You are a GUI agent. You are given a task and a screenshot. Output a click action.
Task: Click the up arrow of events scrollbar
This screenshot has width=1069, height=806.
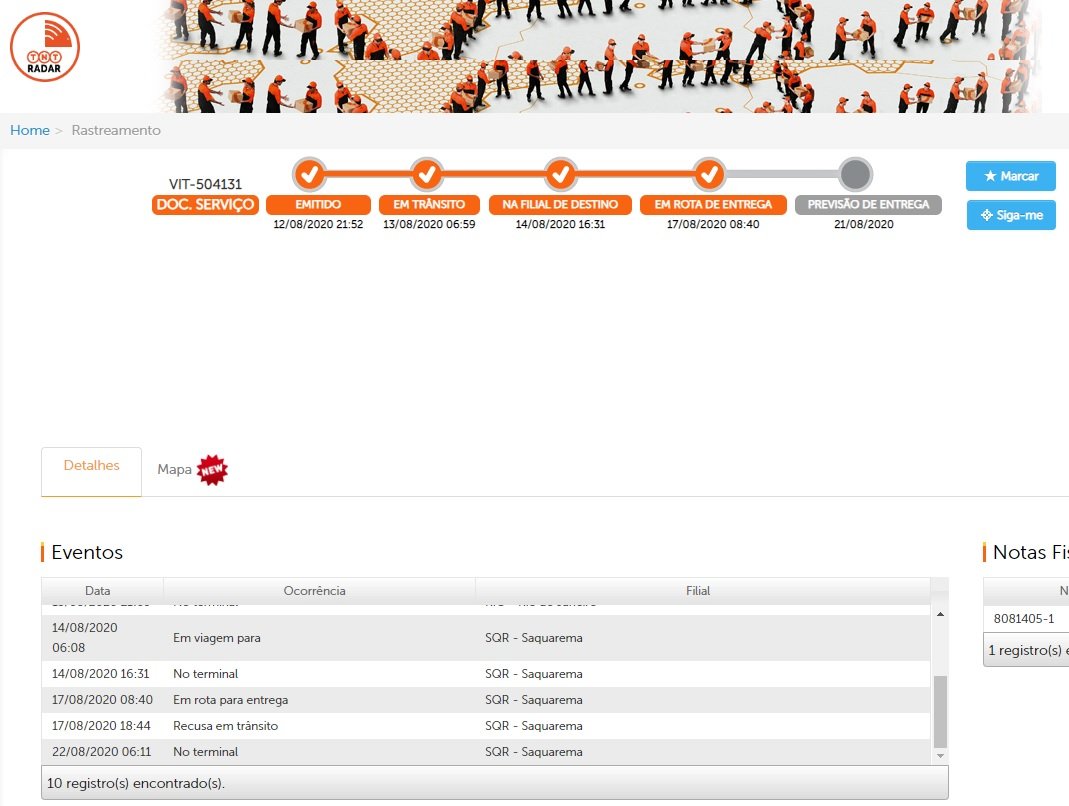pyautogui.click(x=940, y=614)
